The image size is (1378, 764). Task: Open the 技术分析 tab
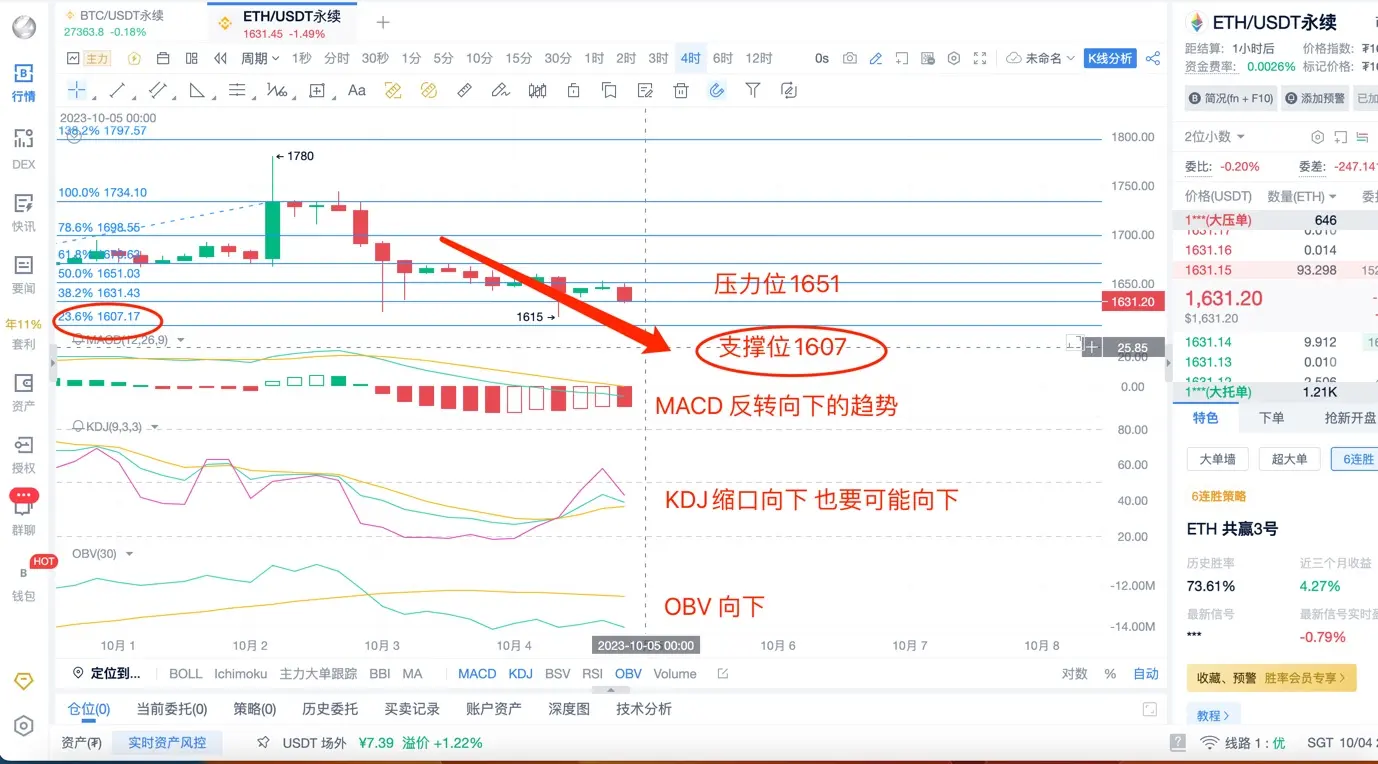click(x=644, y=708)
